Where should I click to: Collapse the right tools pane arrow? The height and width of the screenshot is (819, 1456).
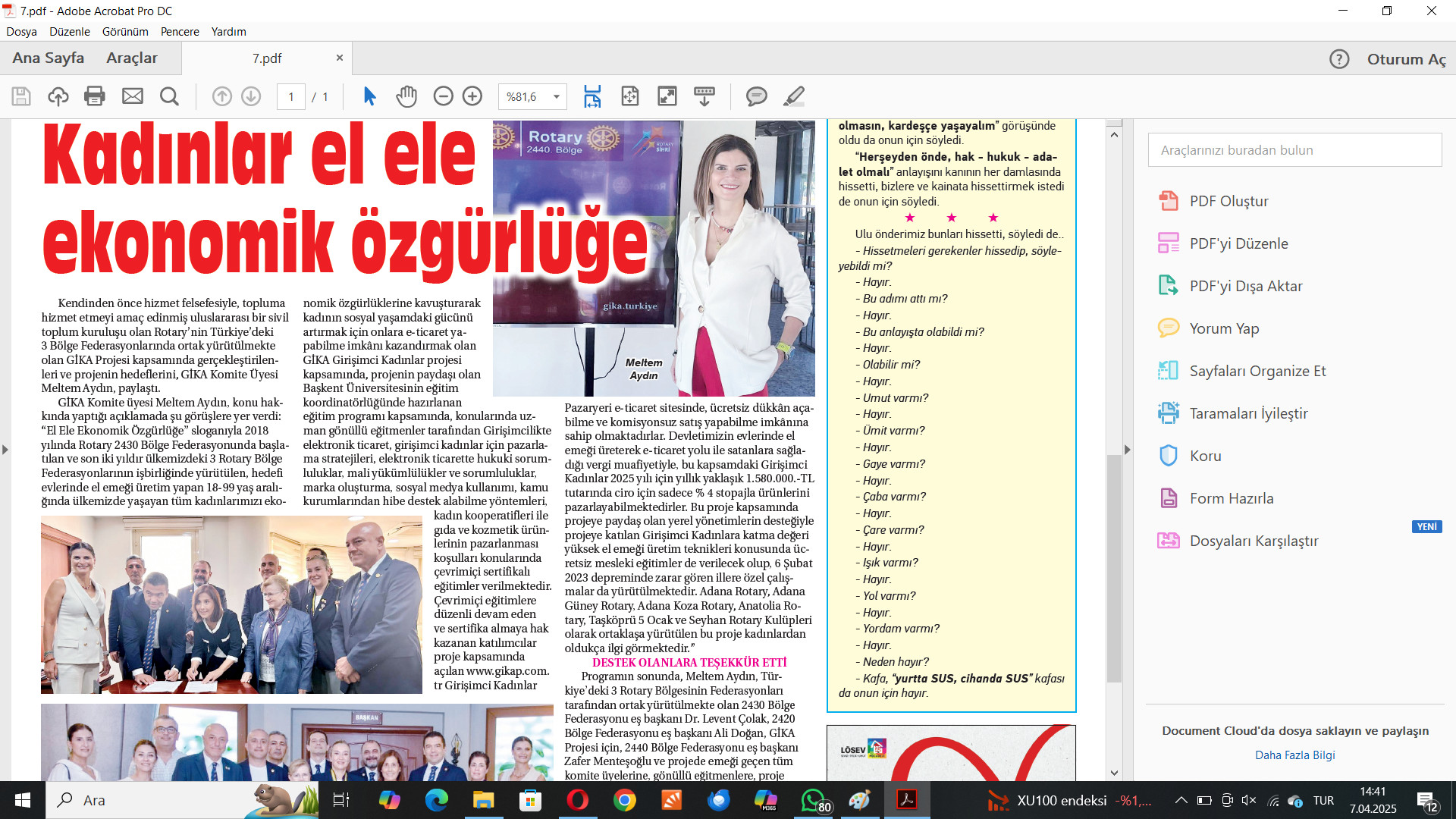[x=1127, y=450]
